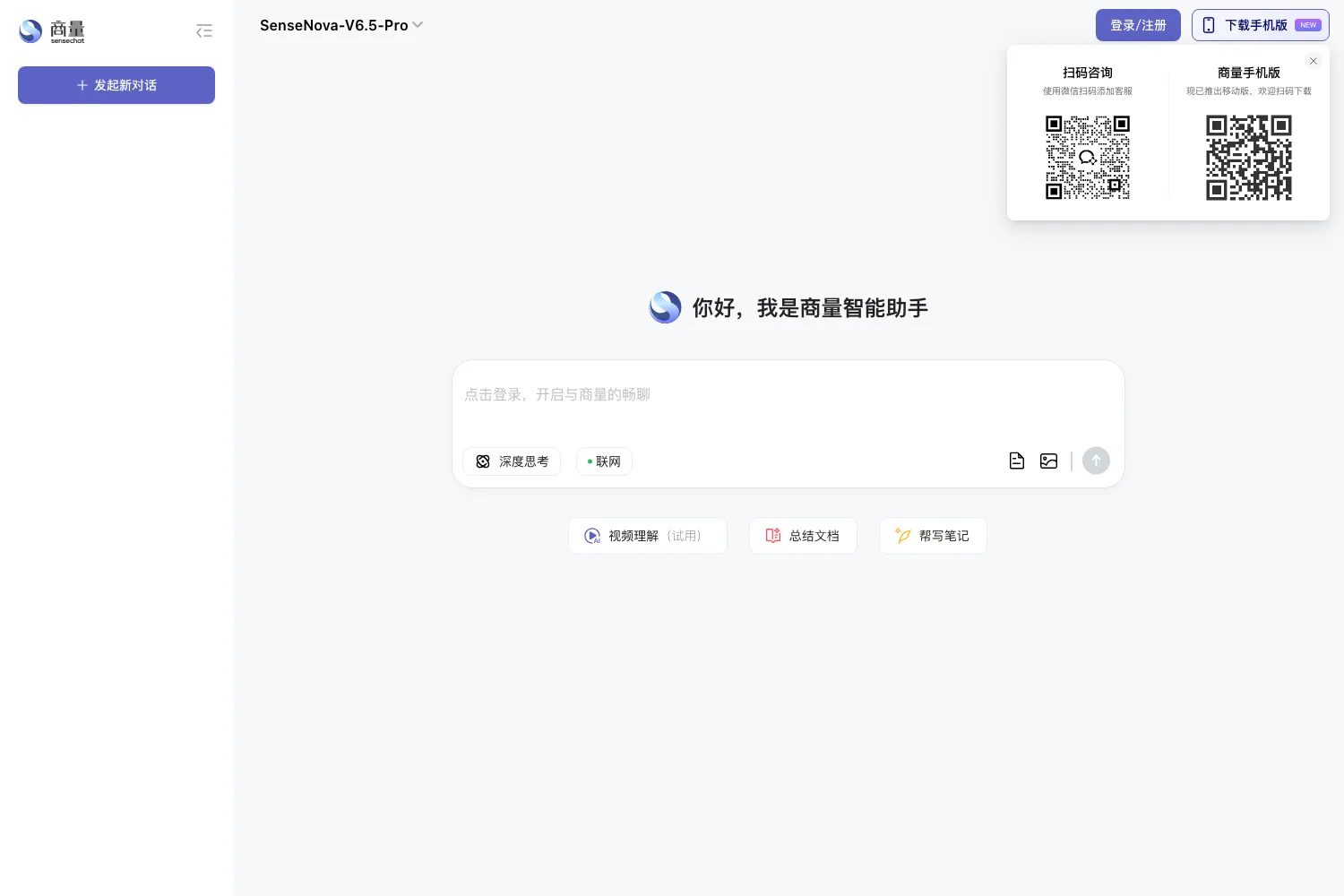Focus the chat message input field
This screenshot has width=1344, height=896.
[788, 394]
